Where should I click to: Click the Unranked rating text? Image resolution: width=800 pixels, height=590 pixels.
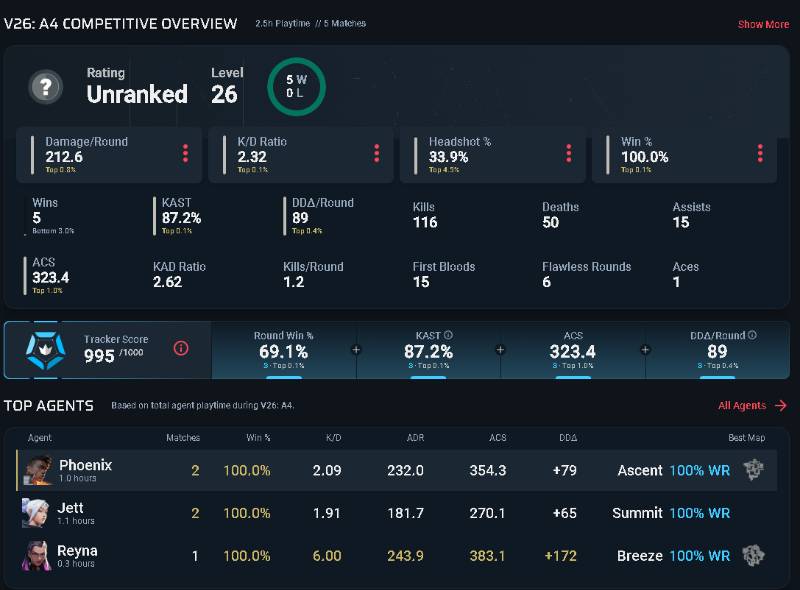click(137, 94)
